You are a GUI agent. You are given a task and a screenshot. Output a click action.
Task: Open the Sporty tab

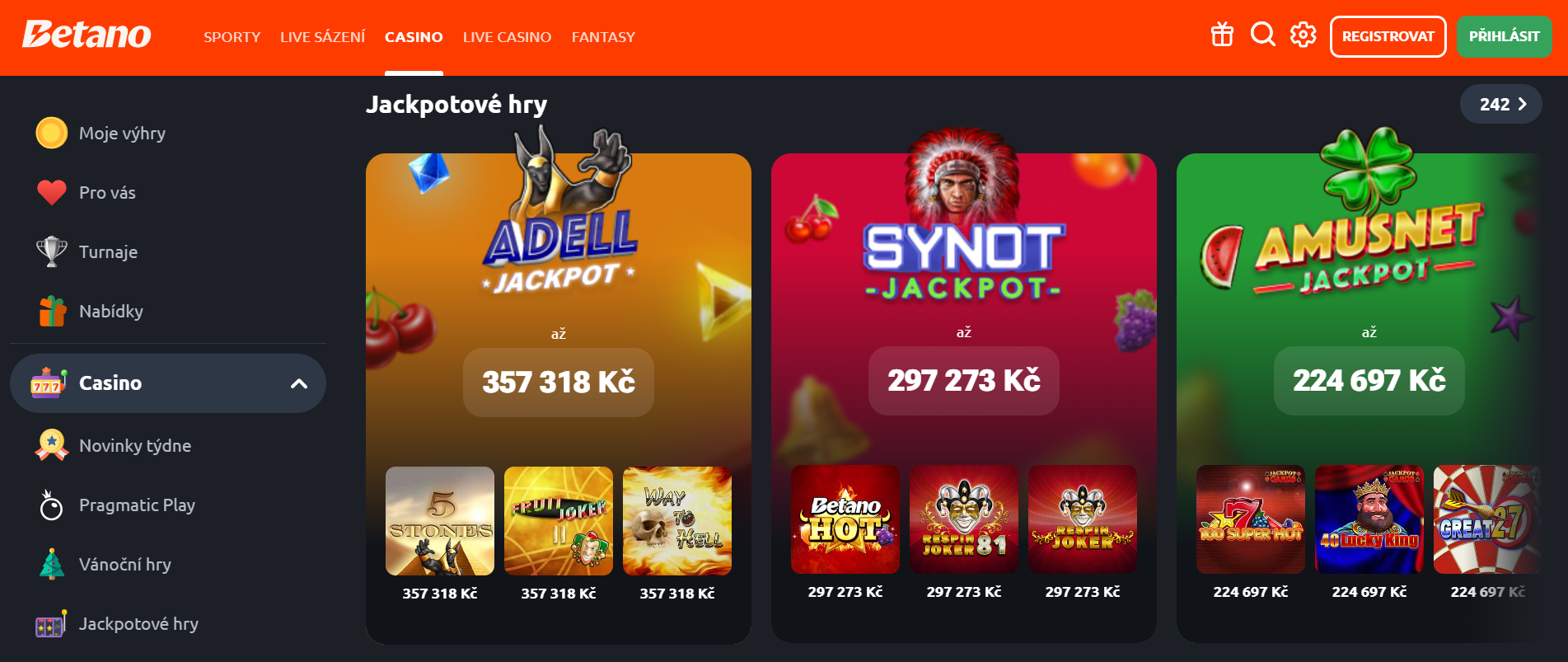pos(232,37)
